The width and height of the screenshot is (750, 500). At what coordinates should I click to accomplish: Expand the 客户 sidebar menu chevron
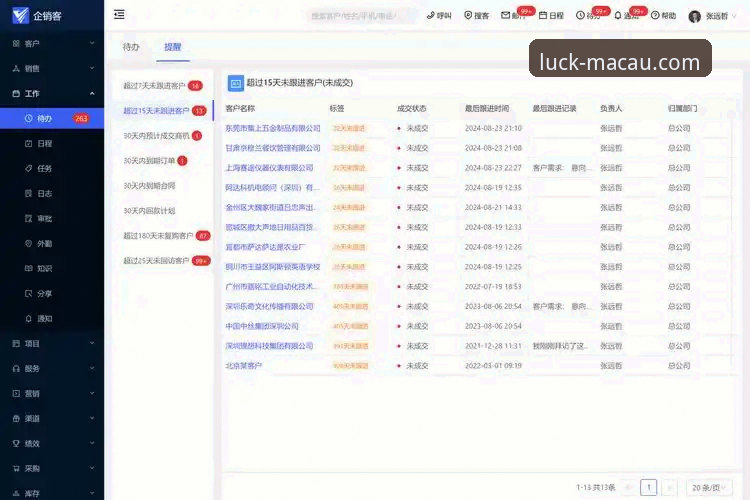pyautogui.click(x=92, y=44)
